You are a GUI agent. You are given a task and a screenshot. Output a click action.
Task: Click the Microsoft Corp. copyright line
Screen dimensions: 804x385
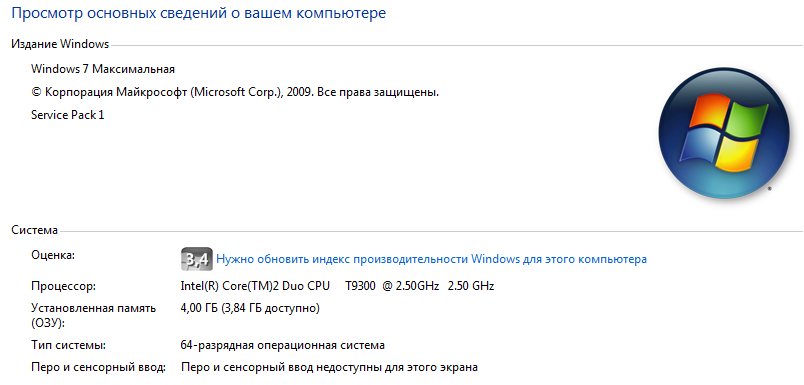(235, 92)
